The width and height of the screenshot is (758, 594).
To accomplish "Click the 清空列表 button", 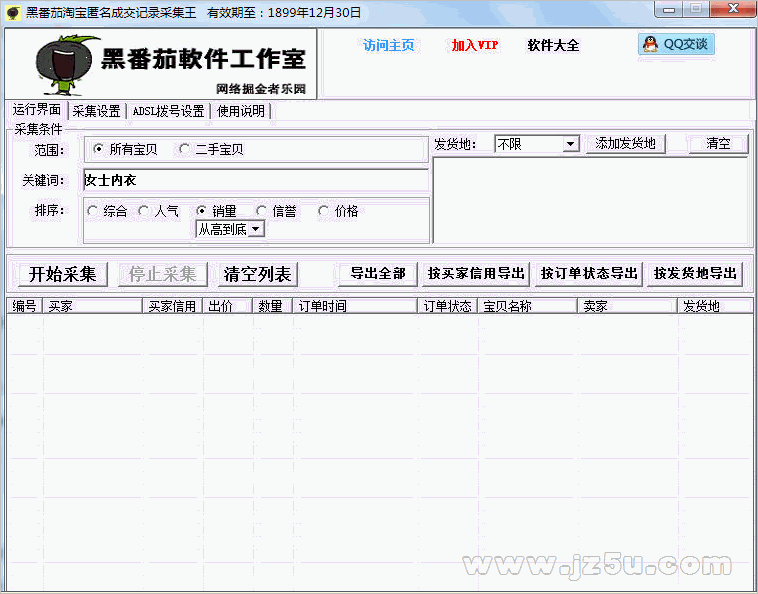I will (257, 275).
